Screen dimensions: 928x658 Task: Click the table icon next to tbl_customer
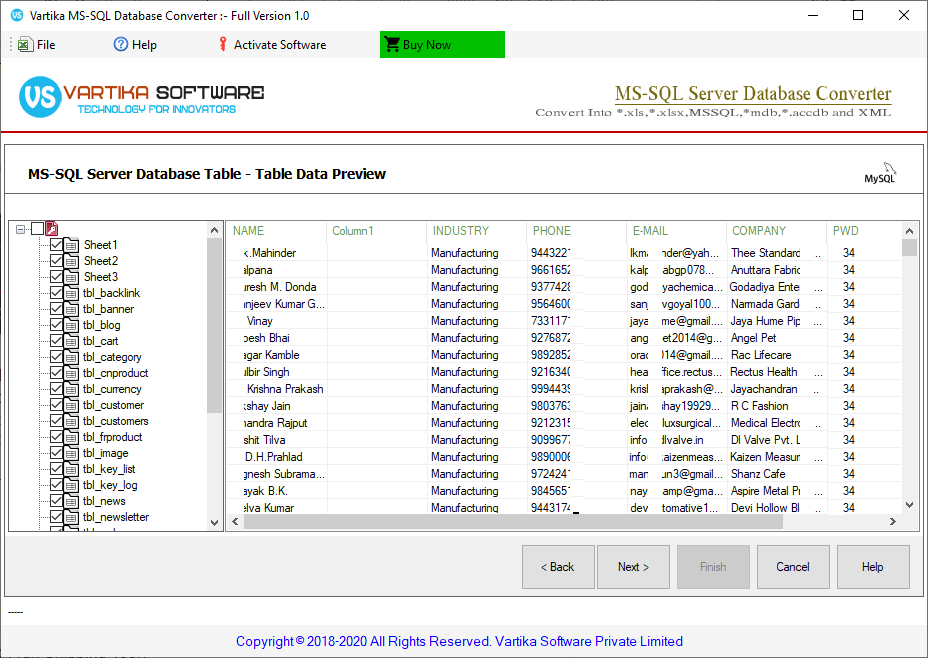coord(72,405)
